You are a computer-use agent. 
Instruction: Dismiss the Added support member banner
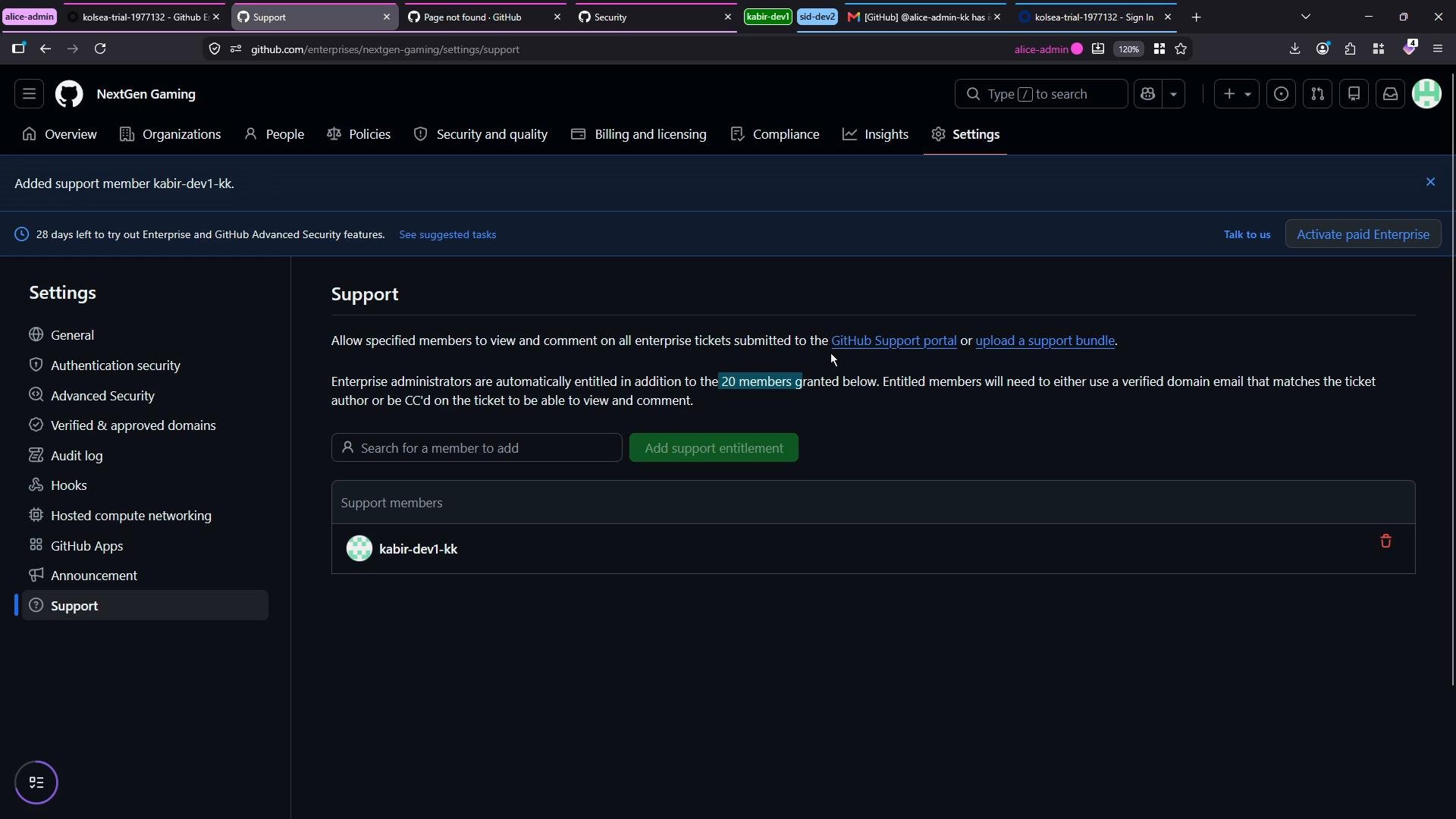tap(1430, 182)
